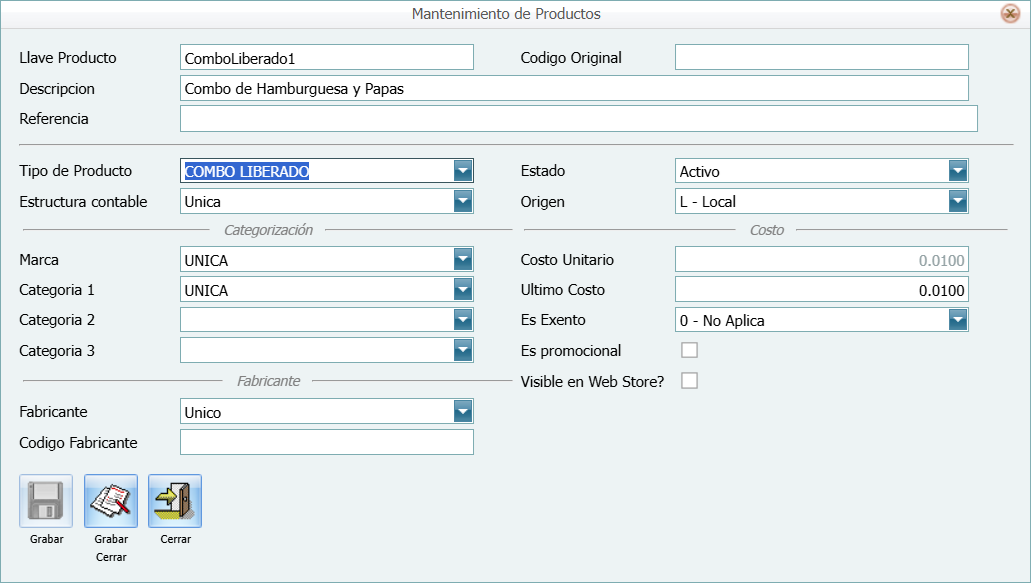The image size is (1031, 583).
Task: Select the Codigo Fabricante text box
Action: tap(326, 442)
